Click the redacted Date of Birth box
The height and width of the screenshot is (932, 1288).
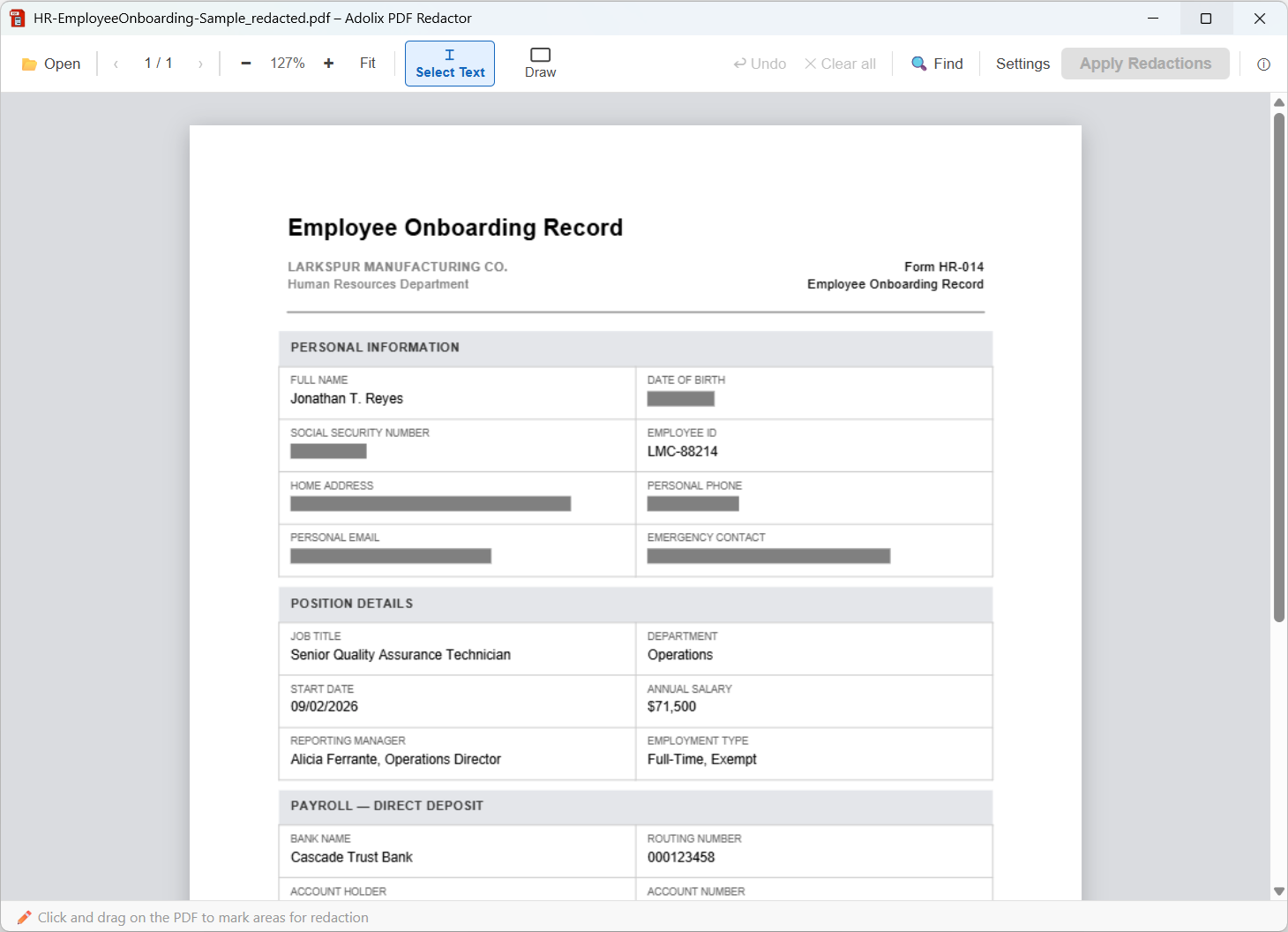coord(681,399)
